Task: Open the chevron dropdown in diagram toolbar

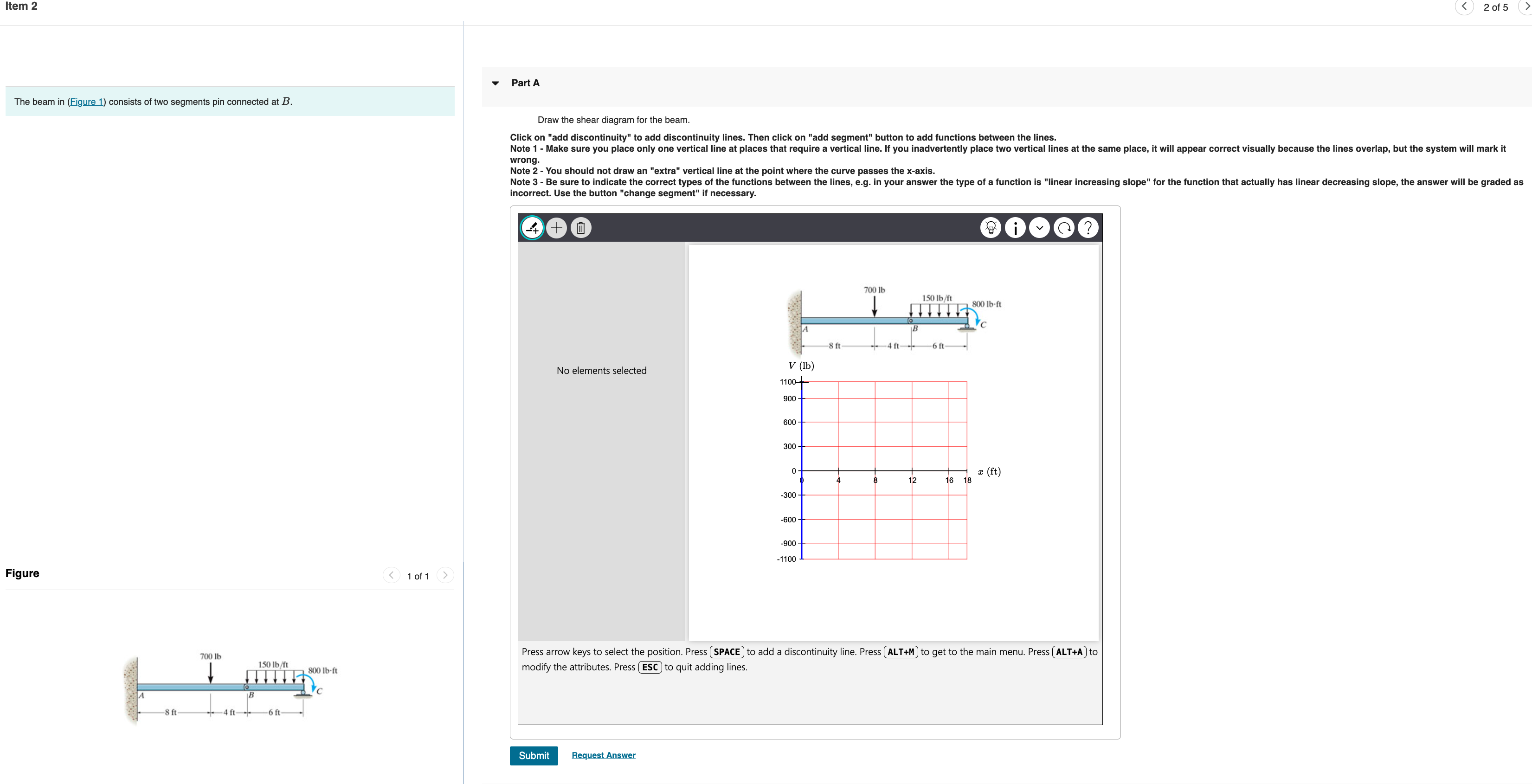Action: [1040, 227]
